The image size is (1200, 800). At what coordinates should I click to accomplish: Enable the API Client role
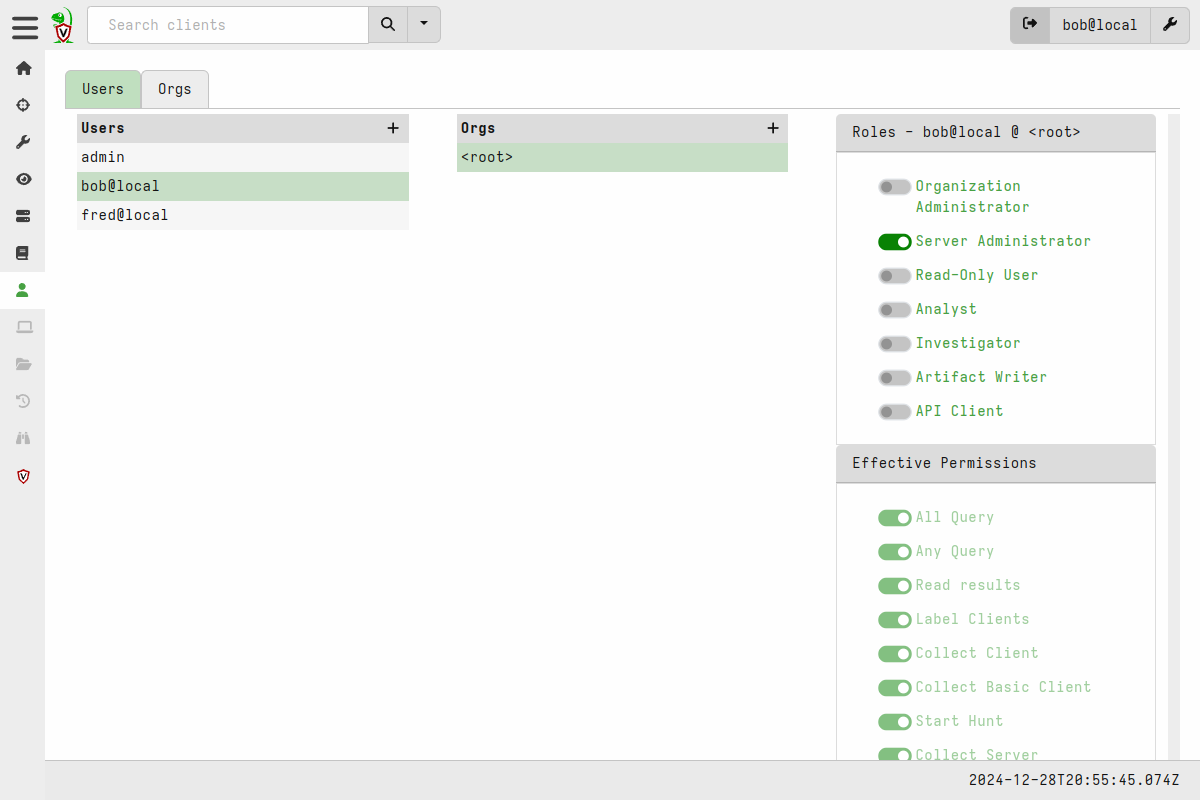pyautogui.click(x=895, y=411)
